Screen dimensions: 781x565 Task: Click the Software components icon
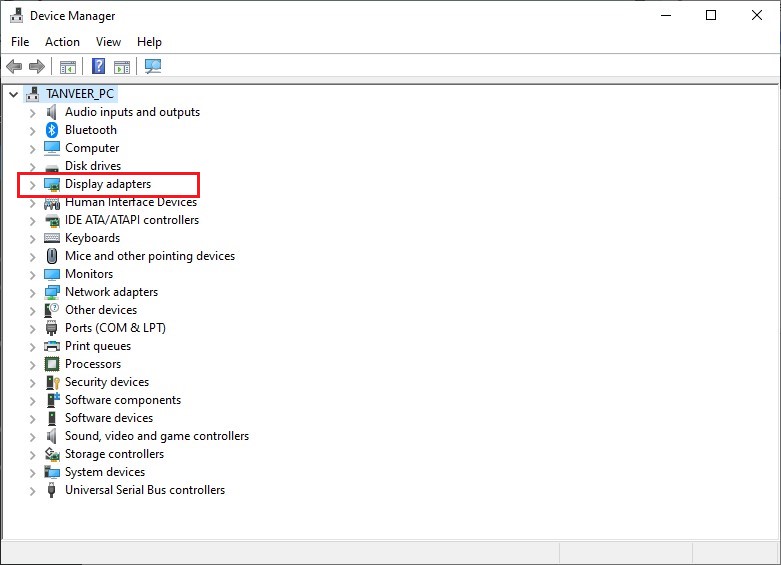(x=53, y=400)
